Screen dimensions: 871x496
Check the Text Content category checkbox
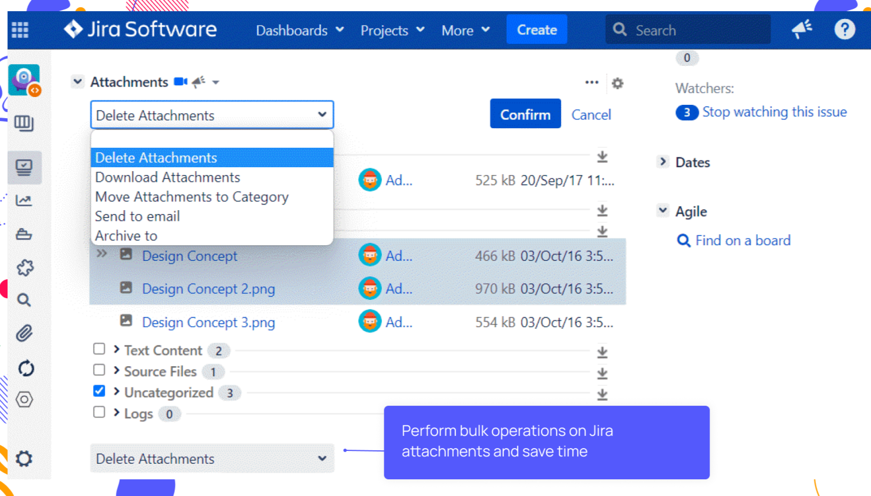pos(99,349)
